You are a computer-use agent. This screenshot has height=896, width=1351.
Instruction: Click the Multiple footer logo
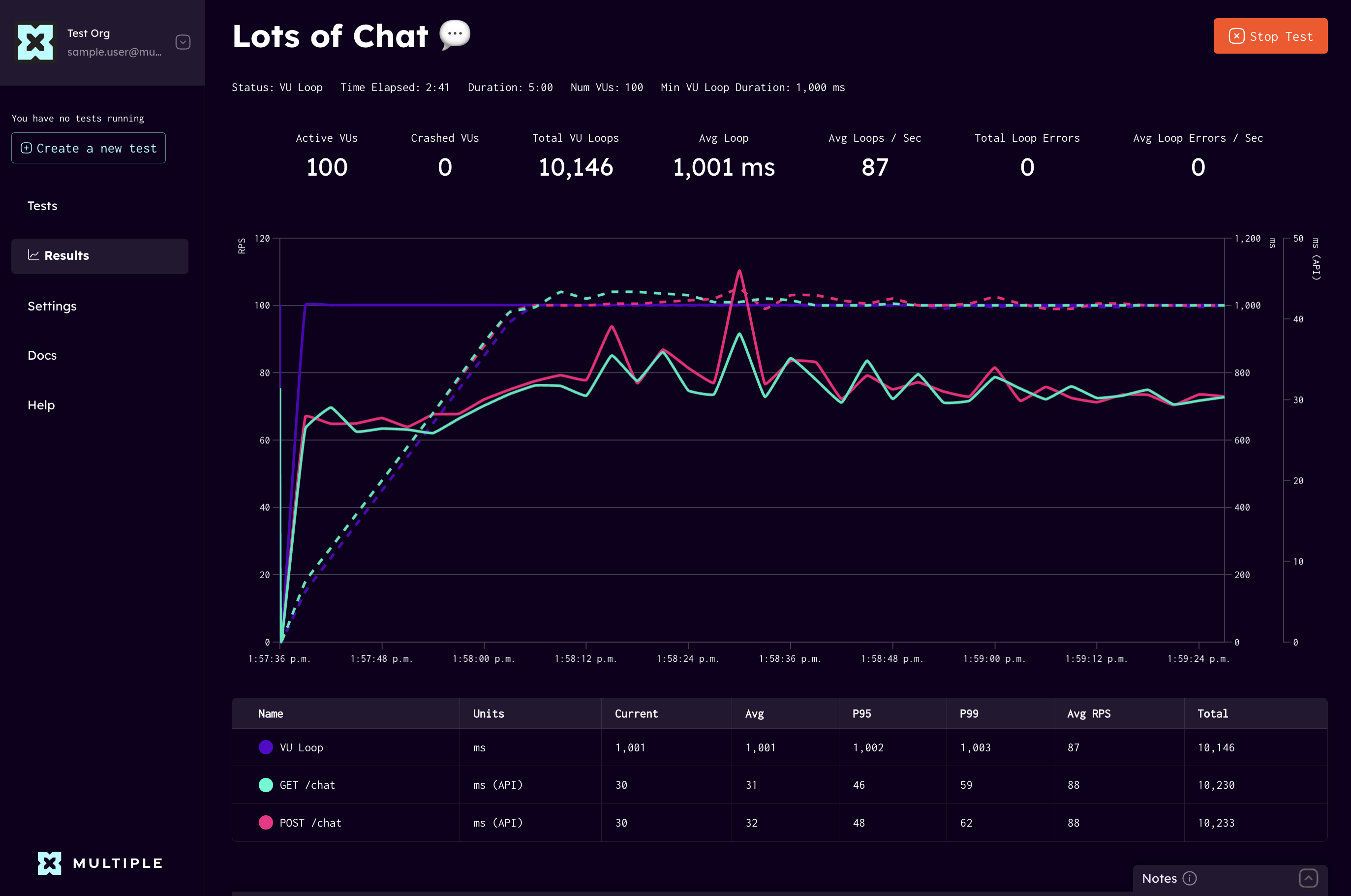(x=100, y=863)
